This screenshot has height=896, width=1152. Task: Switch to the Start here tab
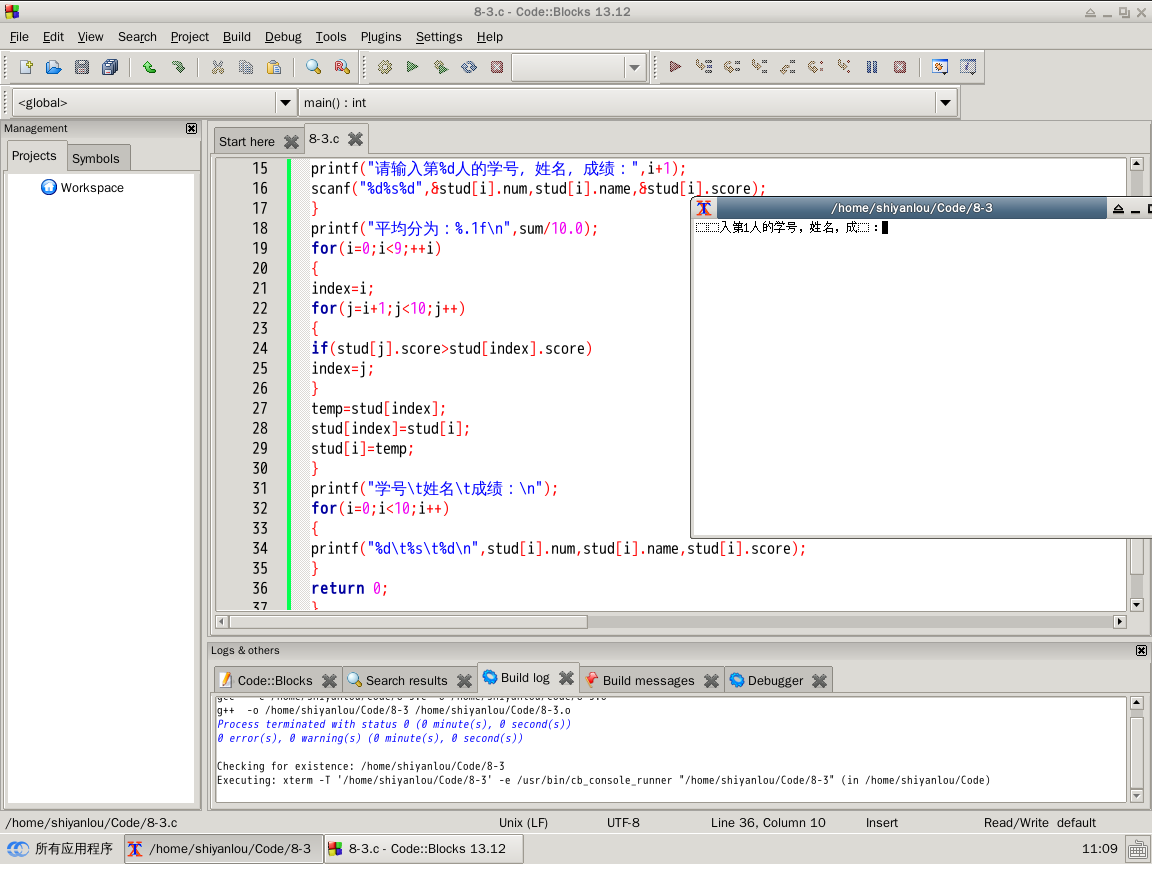[x=247, y=142]
